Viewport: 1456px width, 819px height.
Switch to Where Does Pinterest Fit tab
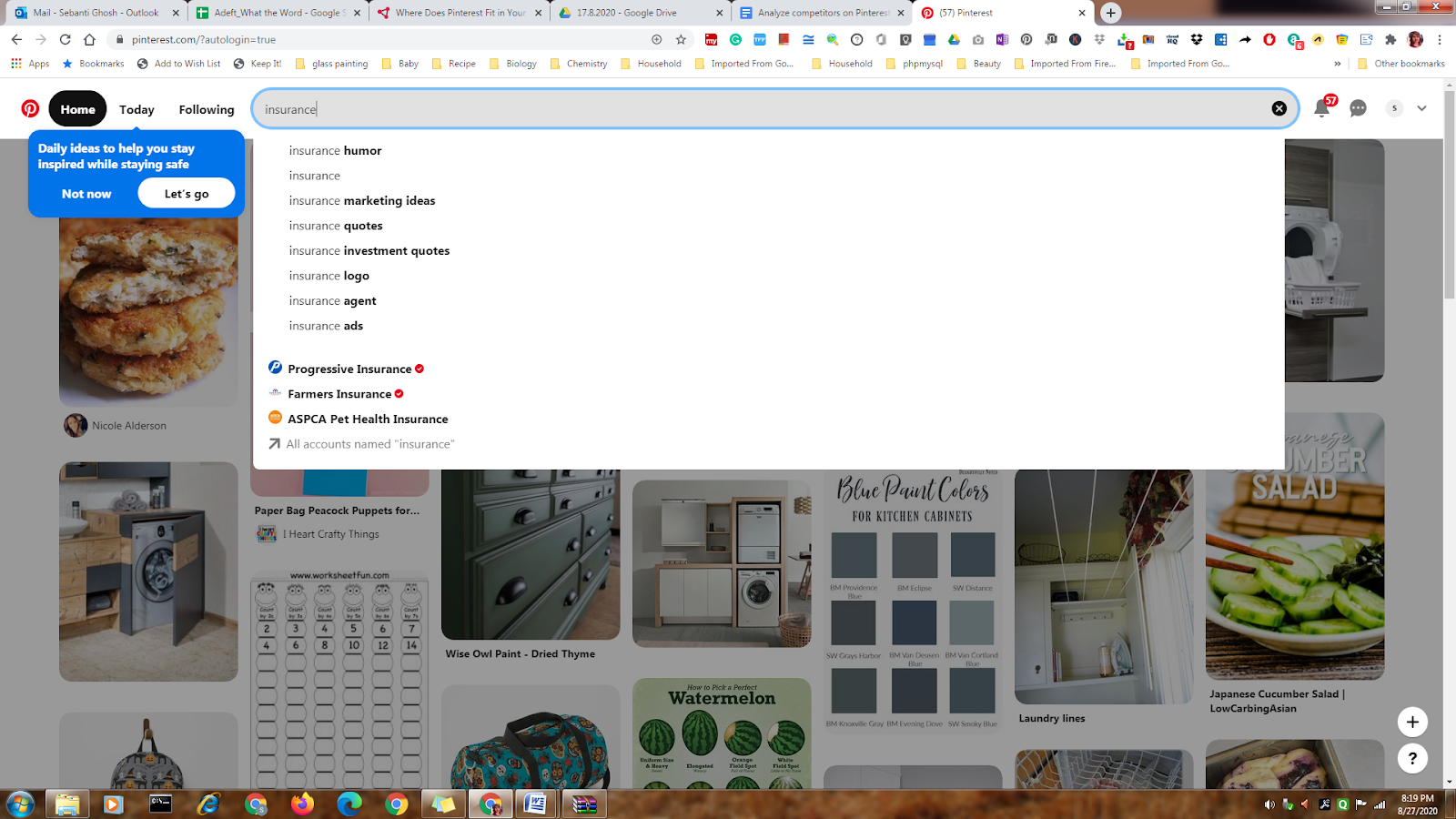460,13
